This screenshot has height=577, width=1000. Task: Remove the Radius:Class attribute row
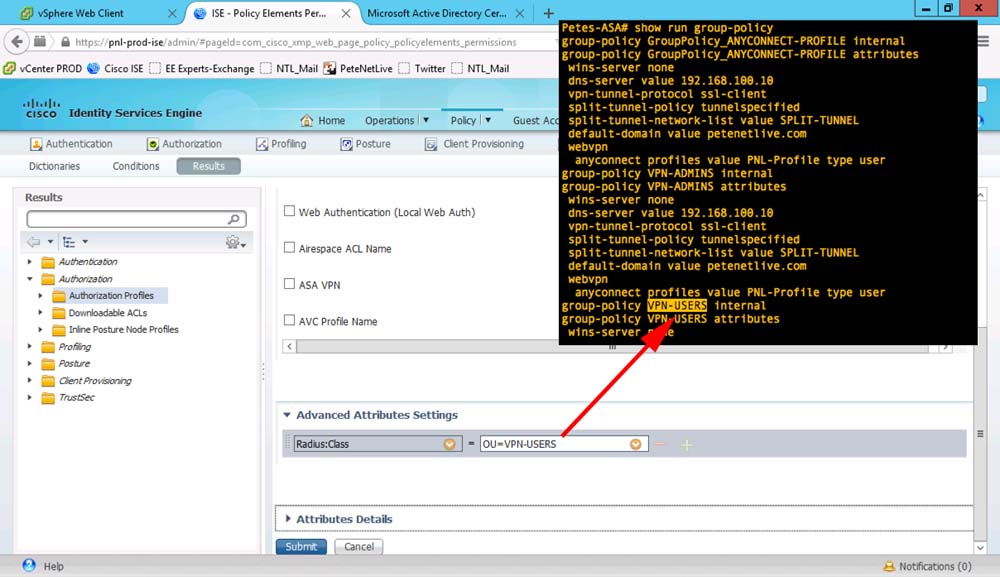click(x=659, y=444)
